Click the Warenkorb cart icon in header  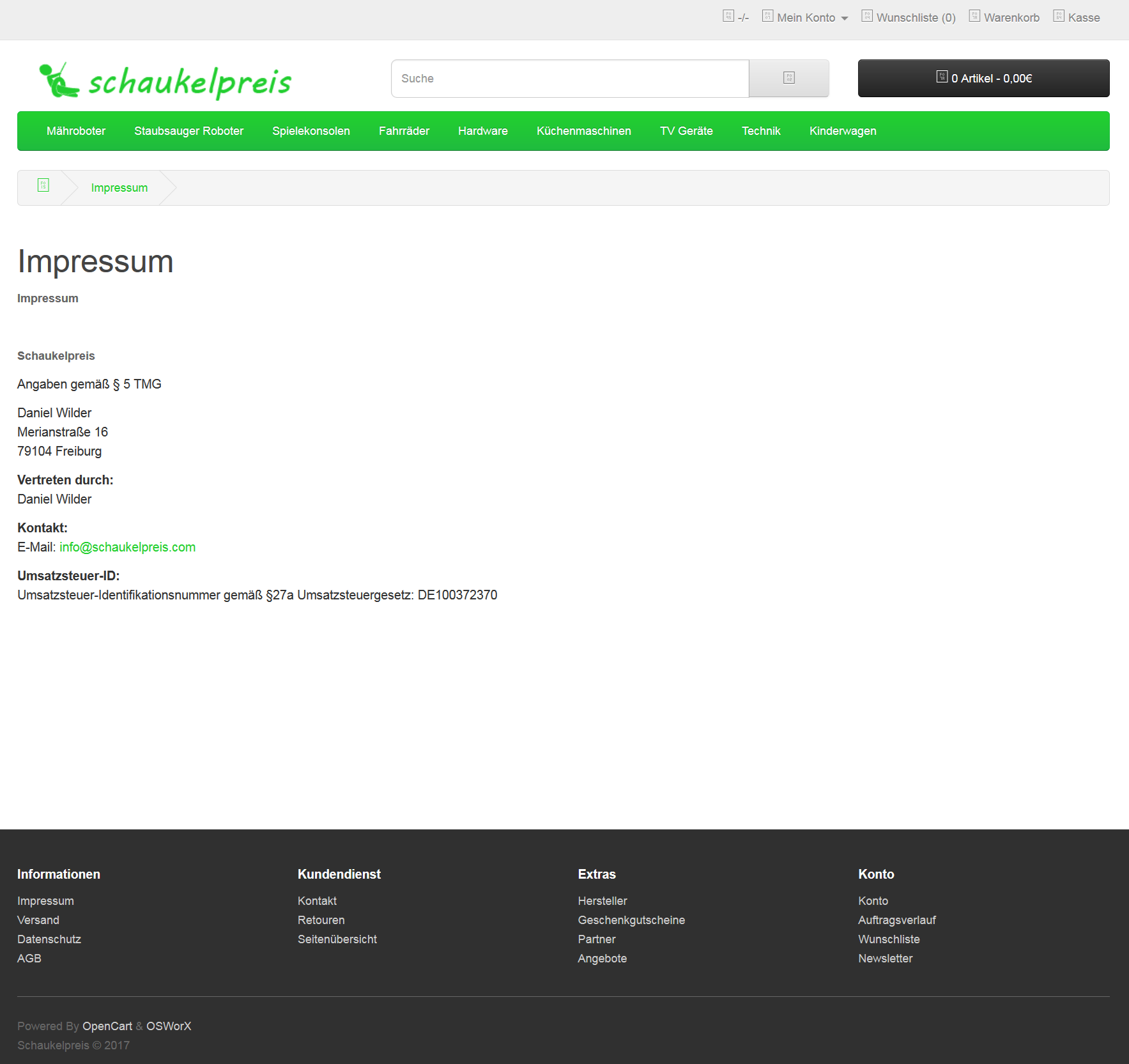coord(974,17)
